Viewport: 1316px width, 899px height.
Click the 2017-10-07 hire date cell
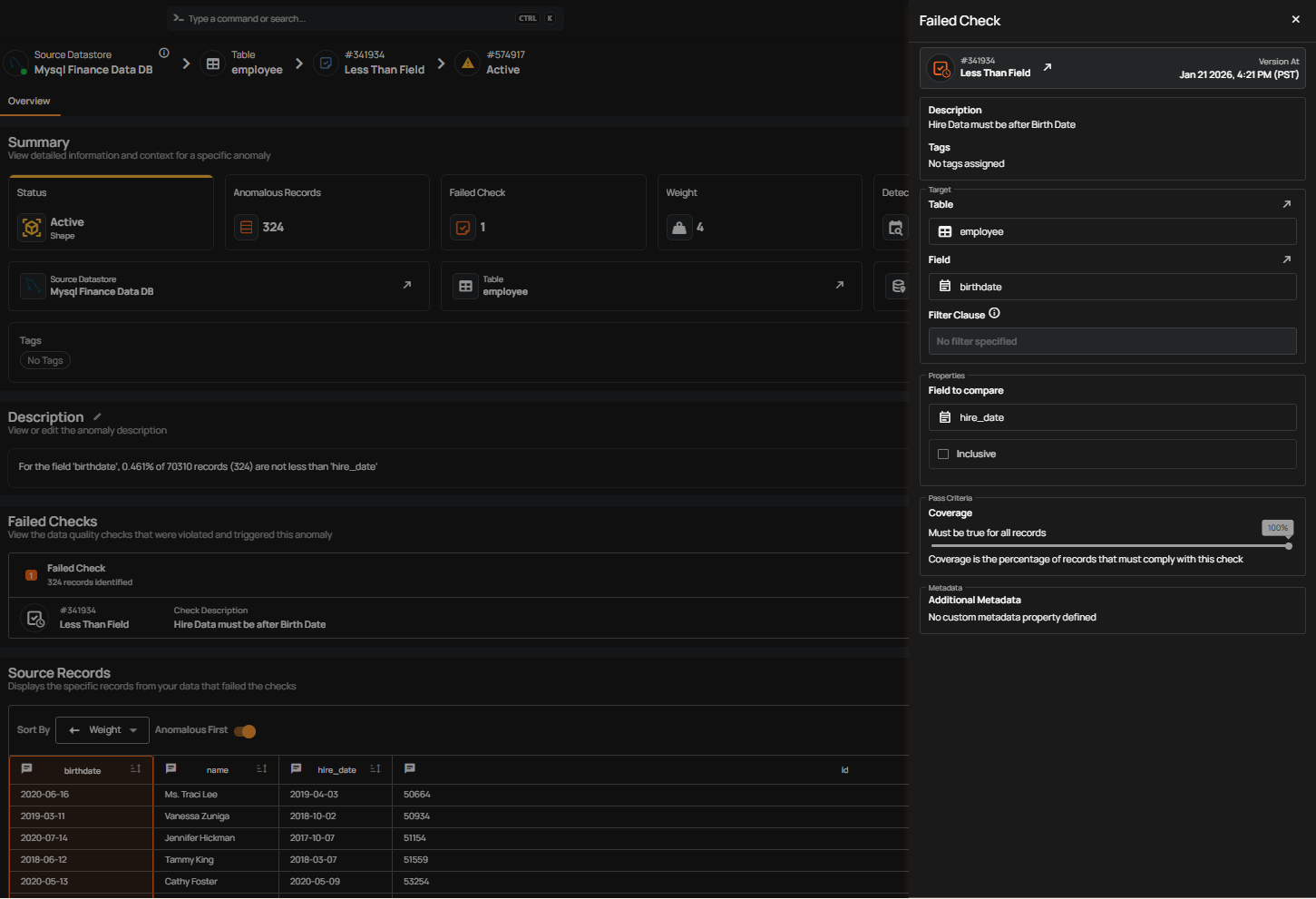tap(336, 838)
